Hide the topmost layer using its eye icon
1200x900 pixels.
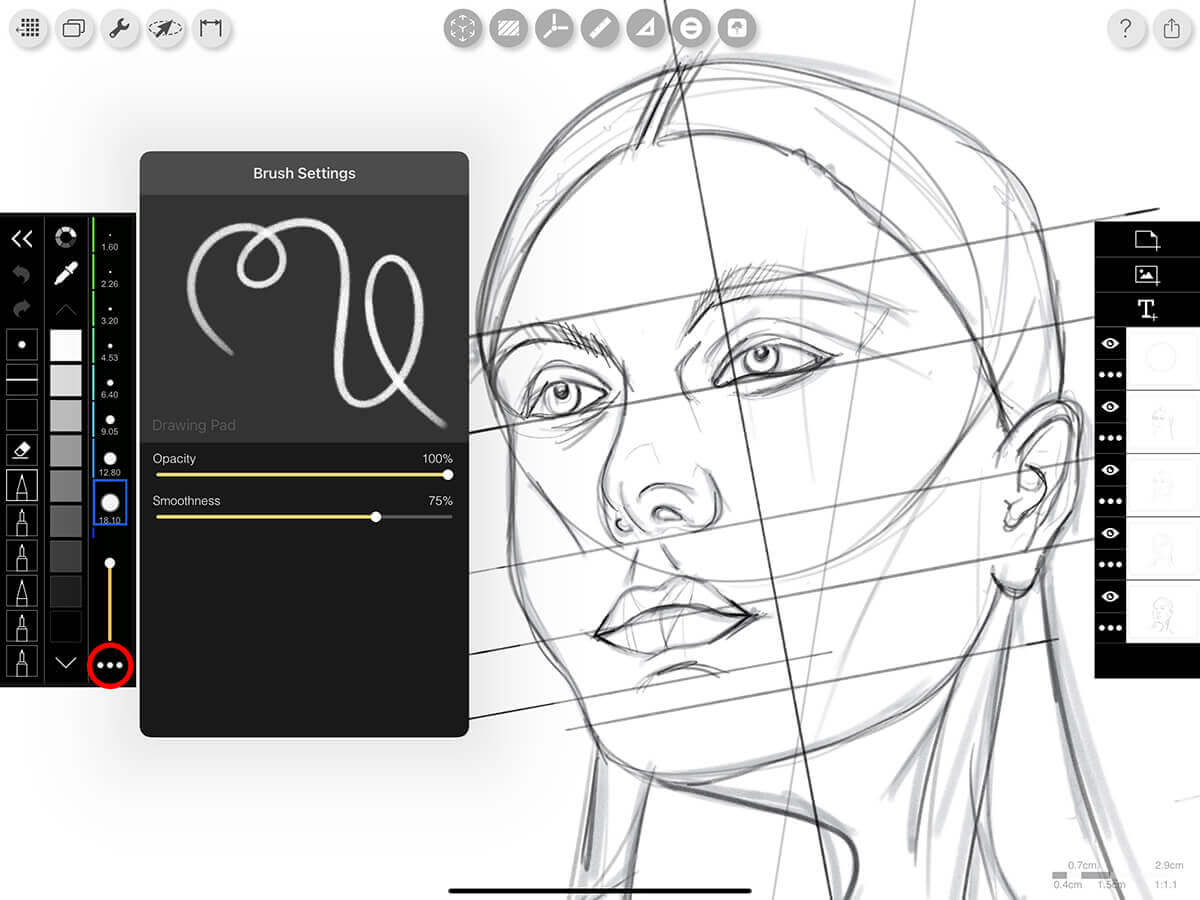1110,343
